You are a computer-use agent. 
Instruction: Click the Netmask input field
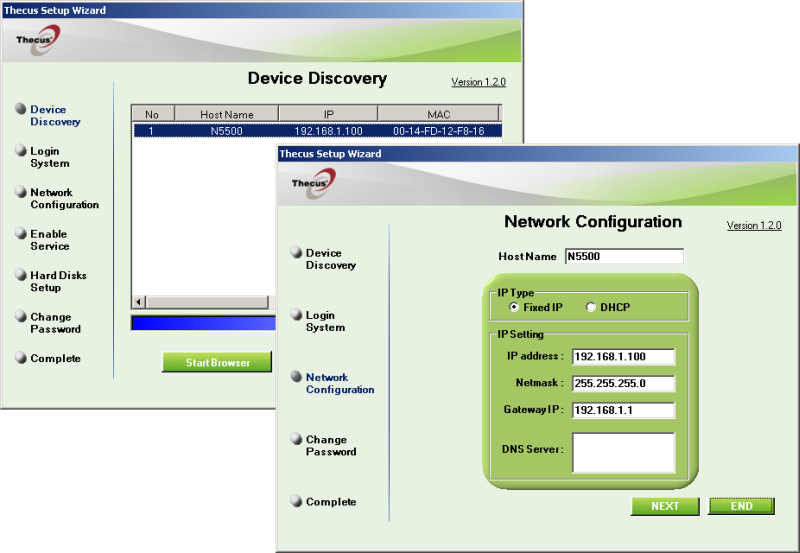pos(623,384)
